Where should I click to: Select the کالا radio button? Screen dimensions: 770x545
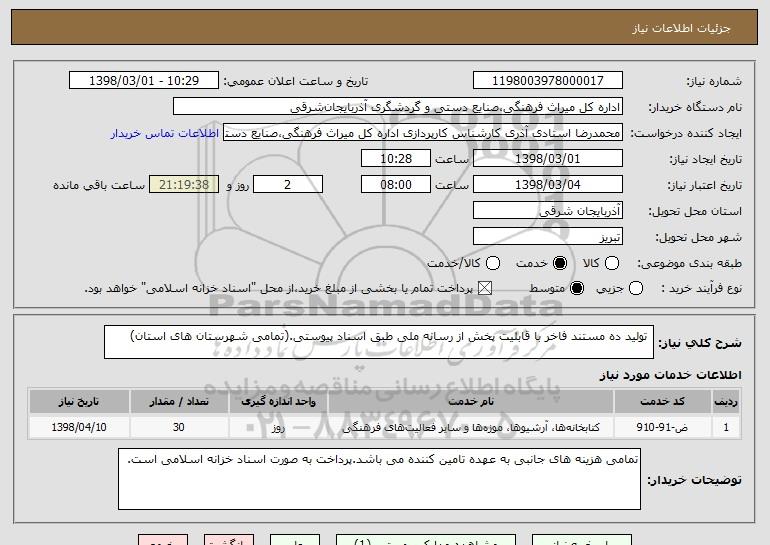[x=612, y=263]
